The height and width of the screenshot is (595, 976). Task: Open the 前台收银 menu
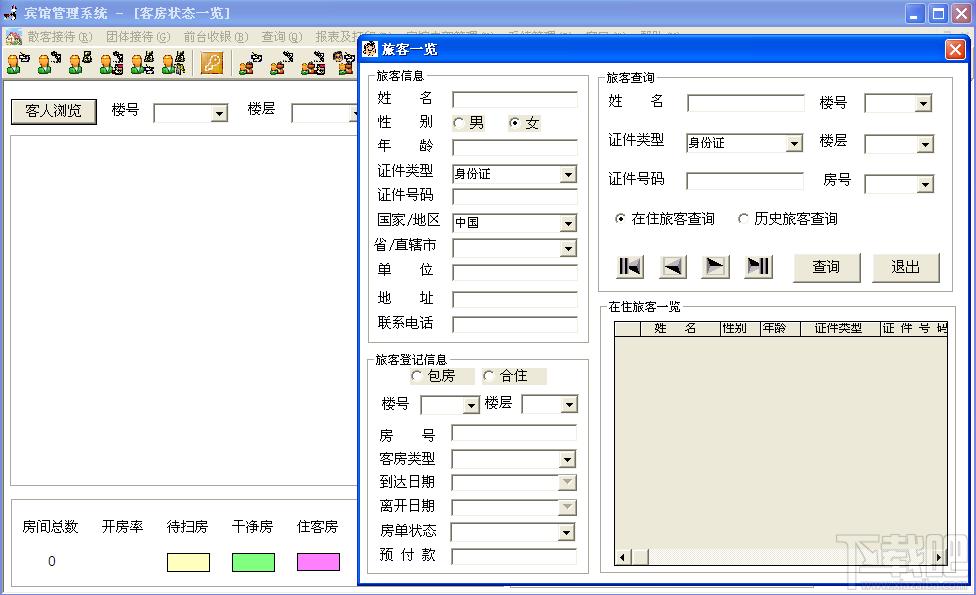point(215,37)
